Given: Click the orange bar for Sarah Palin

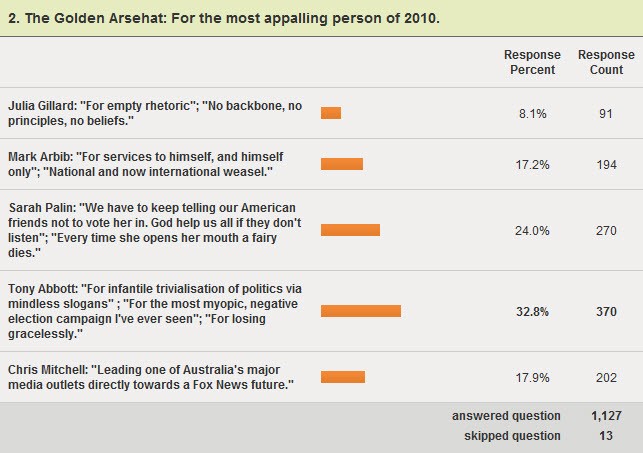Looking at the screenshot, I should point(350,230).
